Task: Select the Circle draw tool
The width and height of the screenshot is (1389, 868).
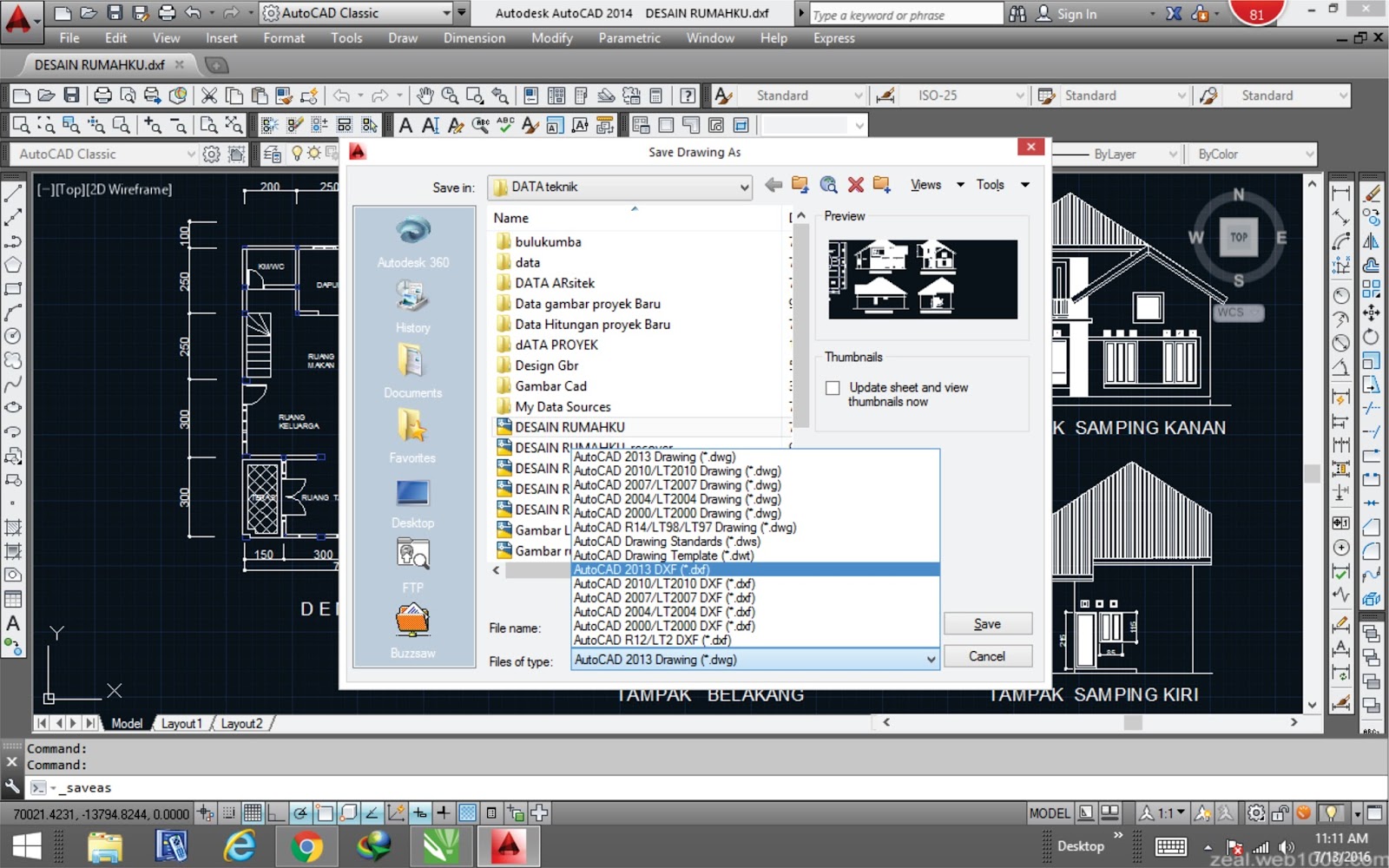Action: point(13,336)
